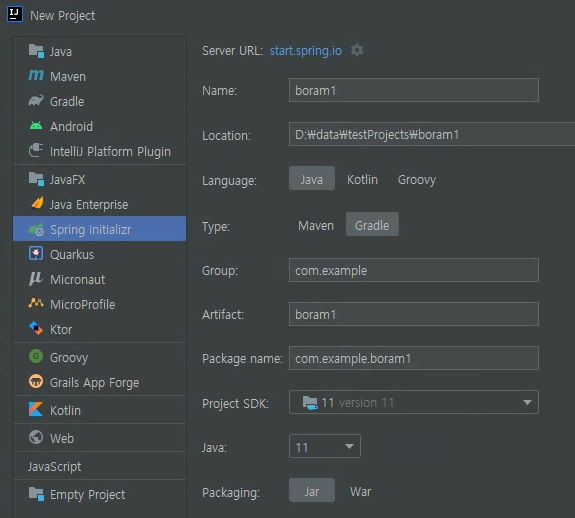Screen dimensions: 575x518
Task: Select Jar packaging
Action: pos(312,490)
